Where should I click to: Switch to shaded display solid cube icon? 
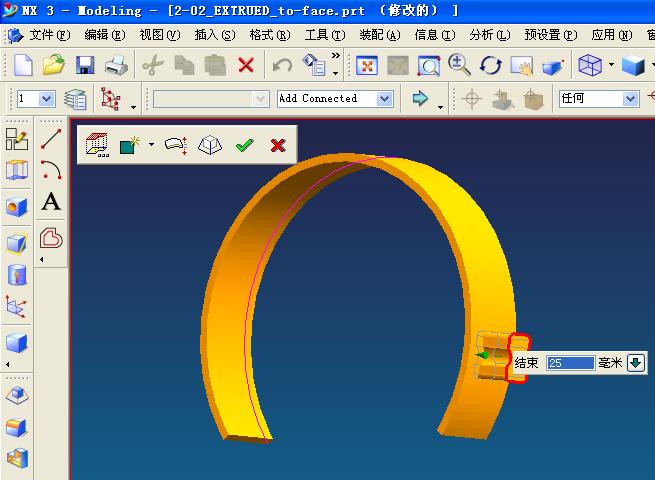pos(633,65)
